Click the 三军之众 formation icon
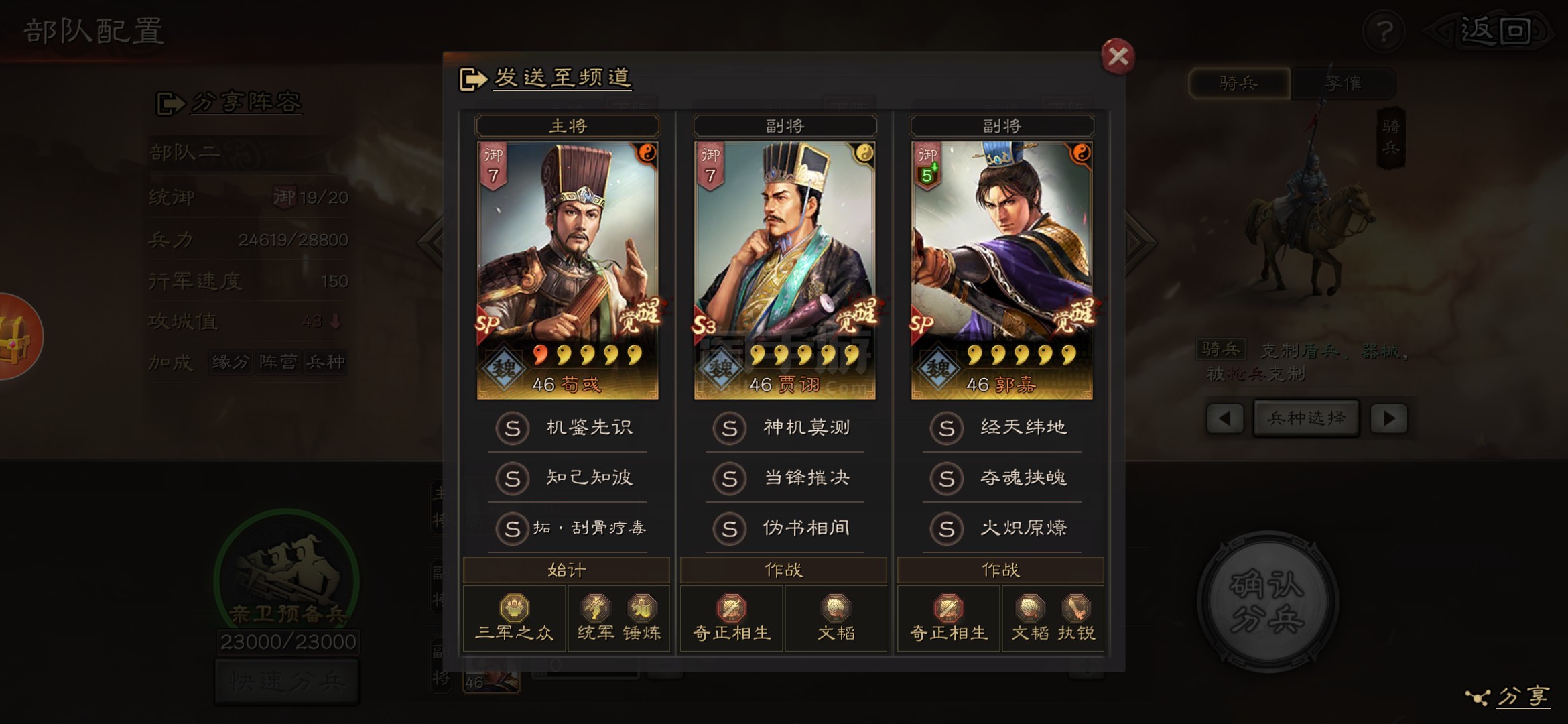The image size is (1568, 724). 514,608
